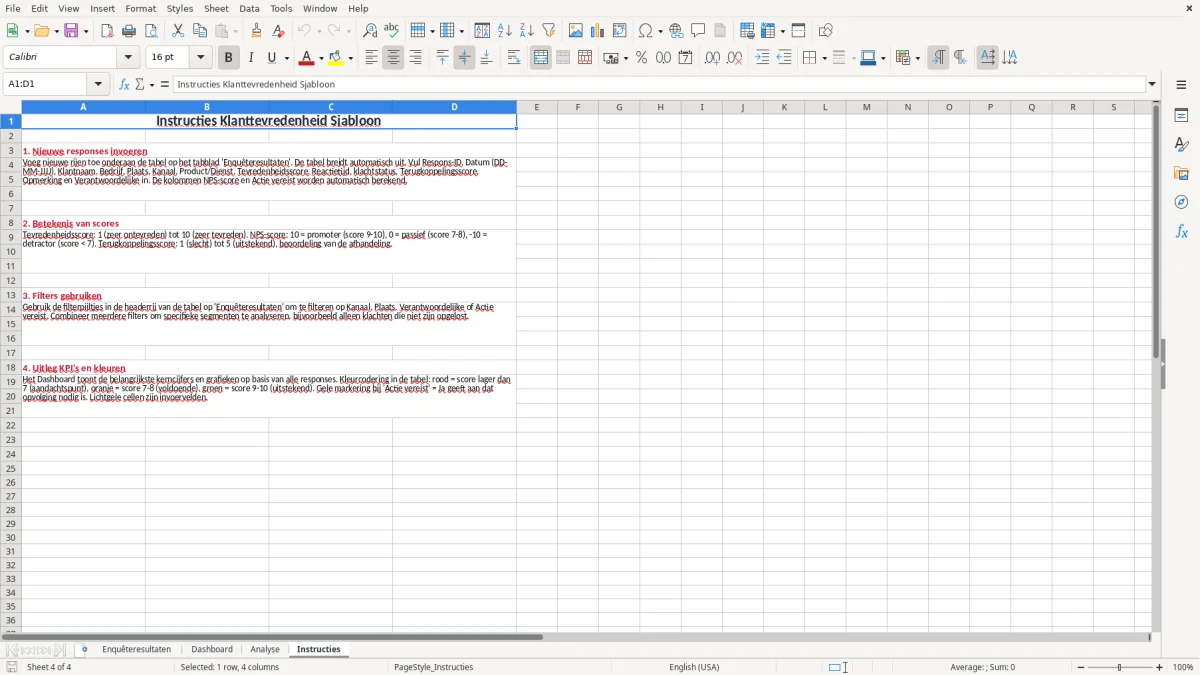The width and height of the screenshot is (1200, 675).
Task: Open the Save document icon
Action: 71,31
